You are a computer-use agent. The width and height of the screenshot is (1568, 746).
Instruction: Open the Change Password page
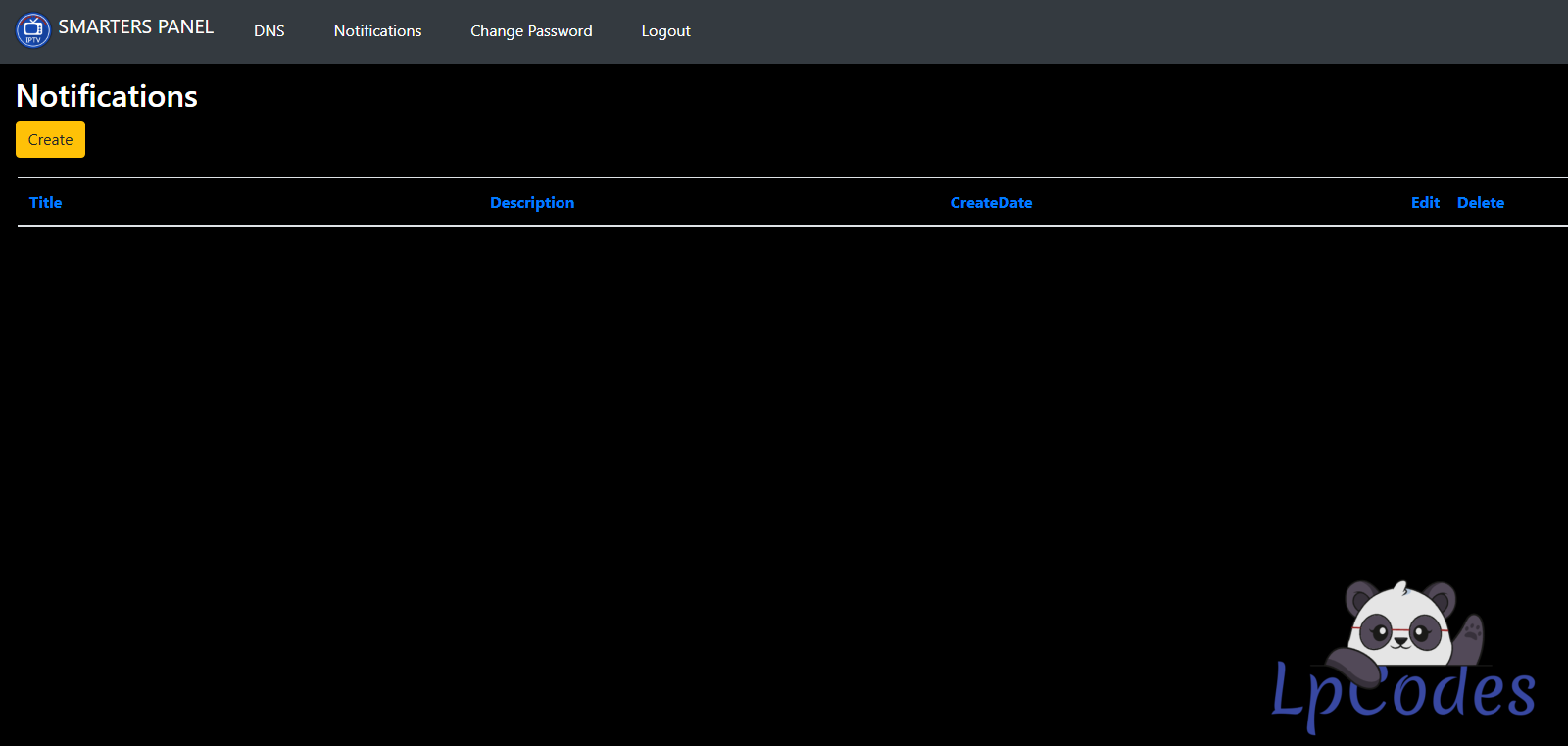(x=531, y=31)
